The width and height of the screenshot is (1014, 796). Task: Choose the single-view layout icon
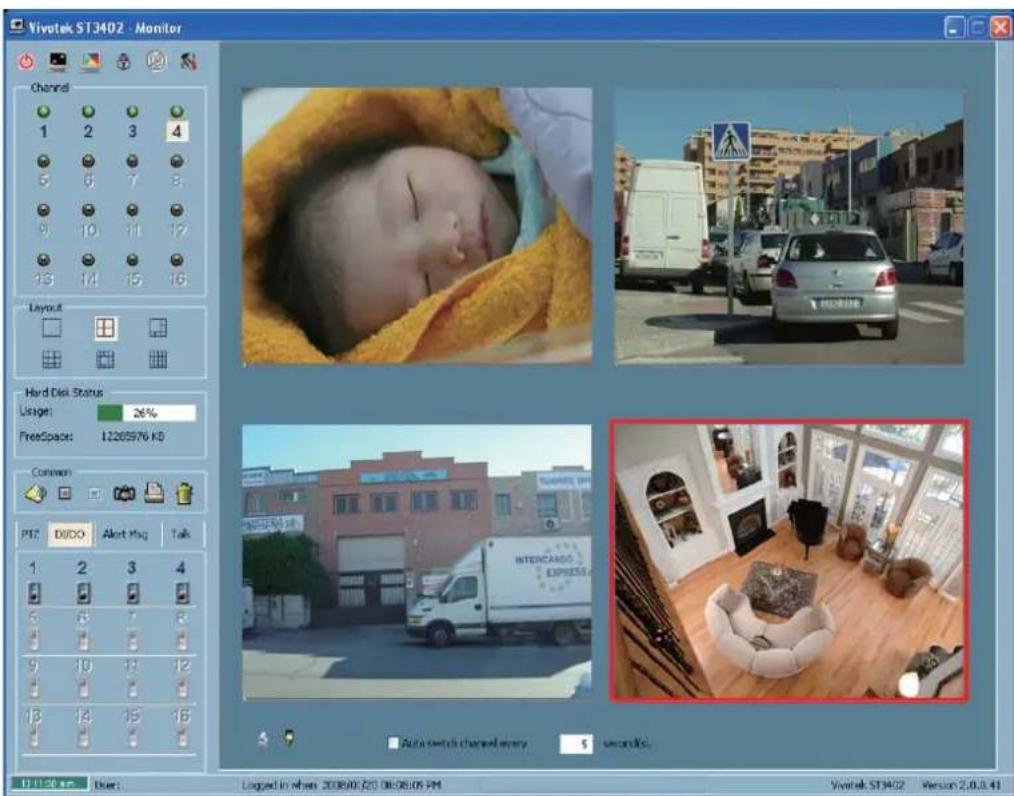tap(52, 327)
